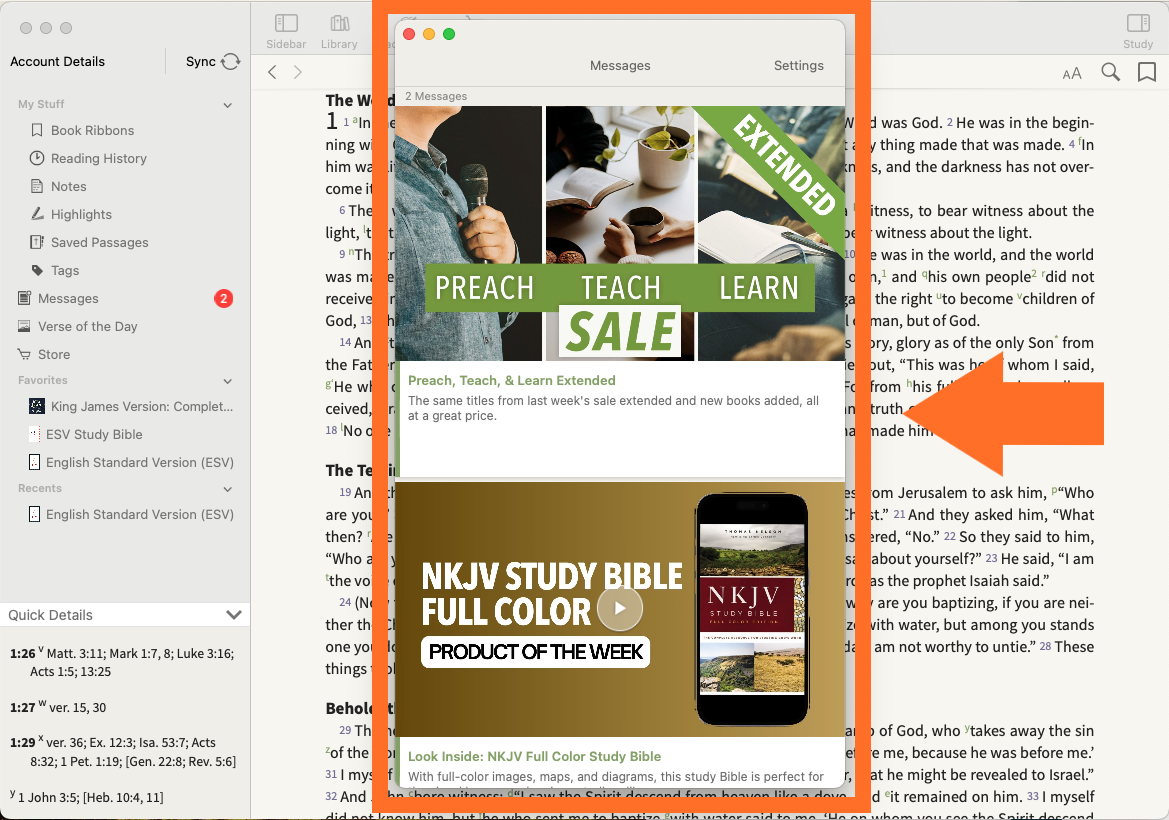Select Notes in the sidebar
The width and height of the screenshot is (1169, 820).
(69, 186)
